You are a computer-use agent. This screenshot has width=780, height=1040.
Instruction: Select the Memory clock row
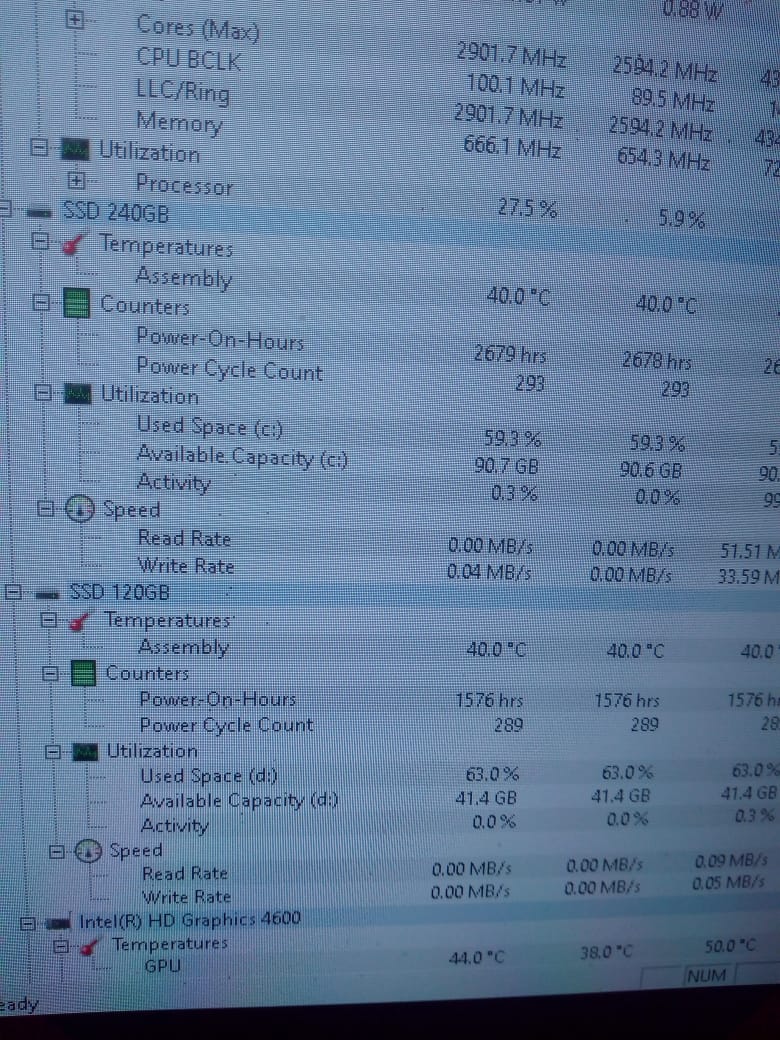(x=179, y=121)
